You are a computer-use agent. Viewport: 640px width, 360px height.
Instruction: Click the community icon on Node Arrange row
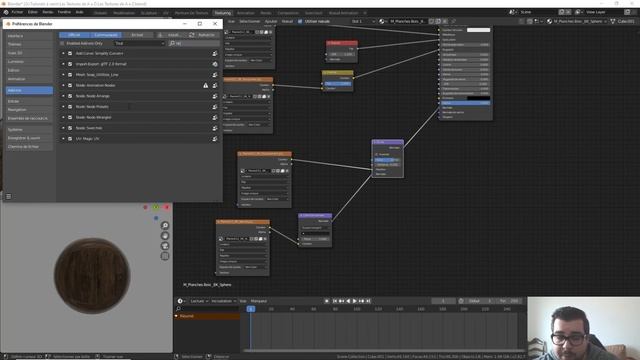click(x=215, y=96)
